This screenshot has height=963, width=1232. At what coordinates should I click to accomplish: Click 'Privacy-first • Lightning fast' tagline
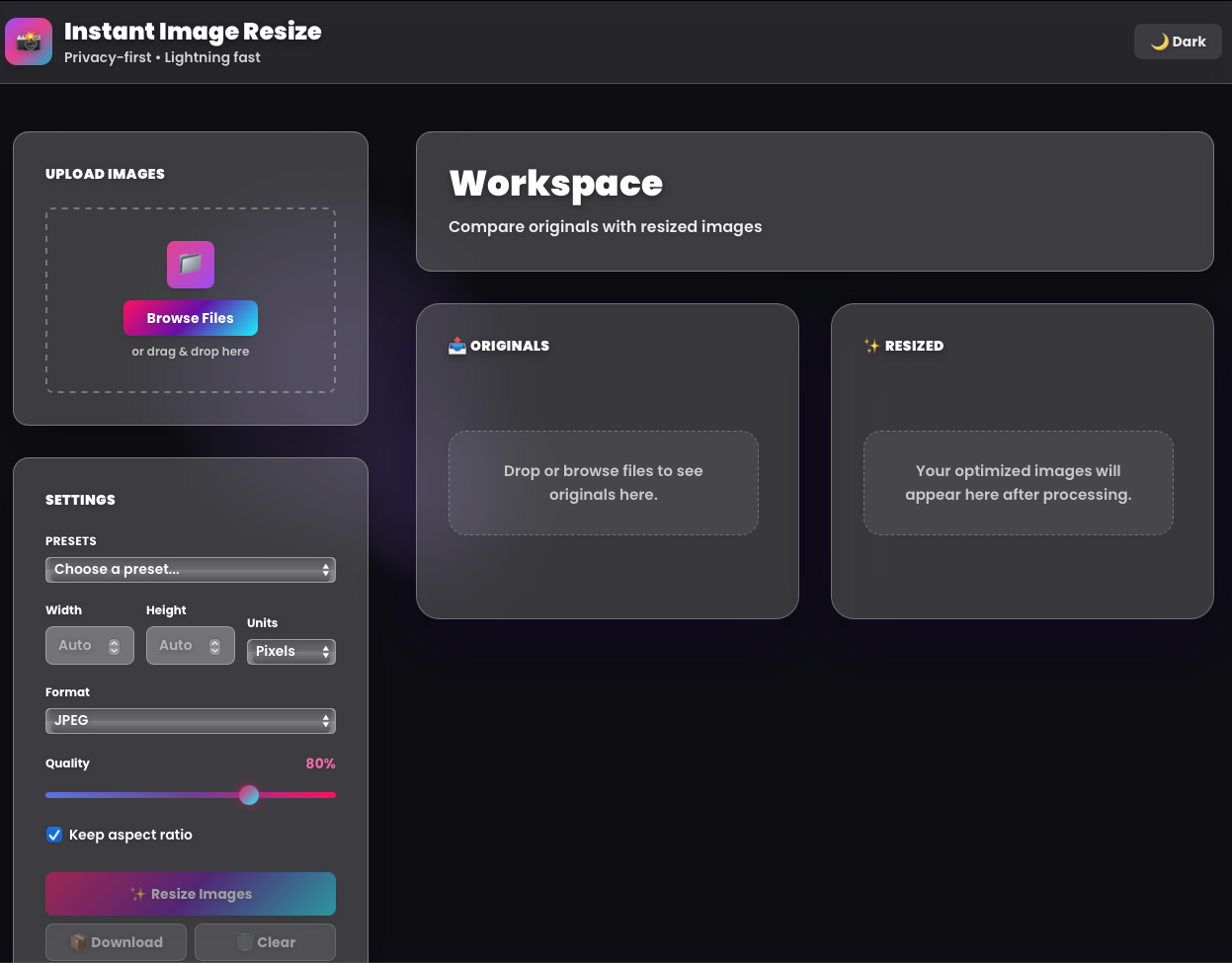coord(162,57)
